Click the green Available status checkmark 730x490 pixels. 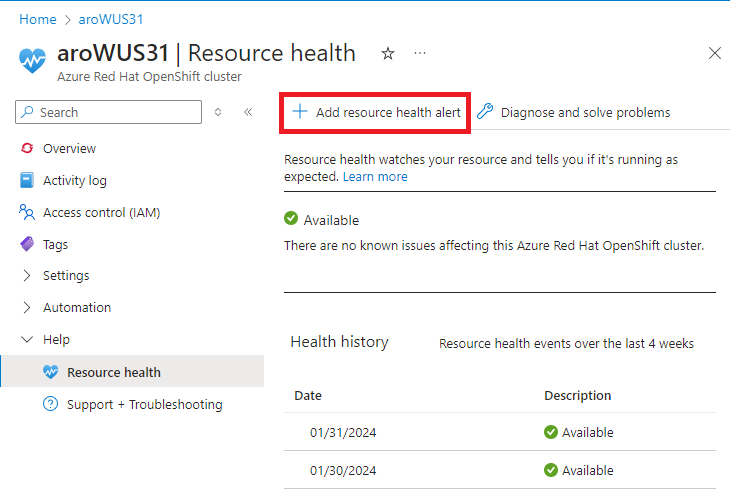291,218
